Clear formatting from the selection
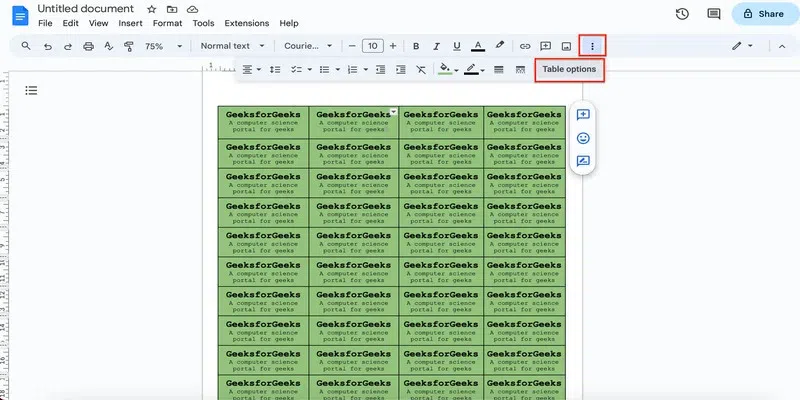This screenshot has height=400, width=800. (421, 69)
